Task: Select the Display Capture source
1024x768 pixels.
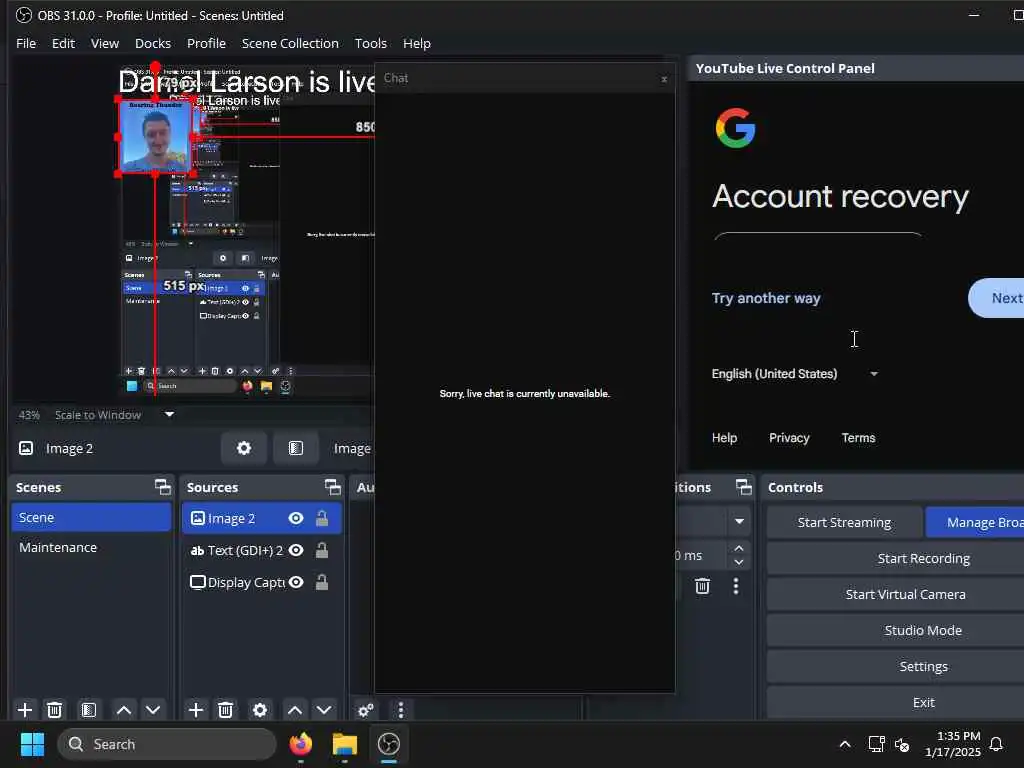Action: pyautogui.click(x=261, y=582)
